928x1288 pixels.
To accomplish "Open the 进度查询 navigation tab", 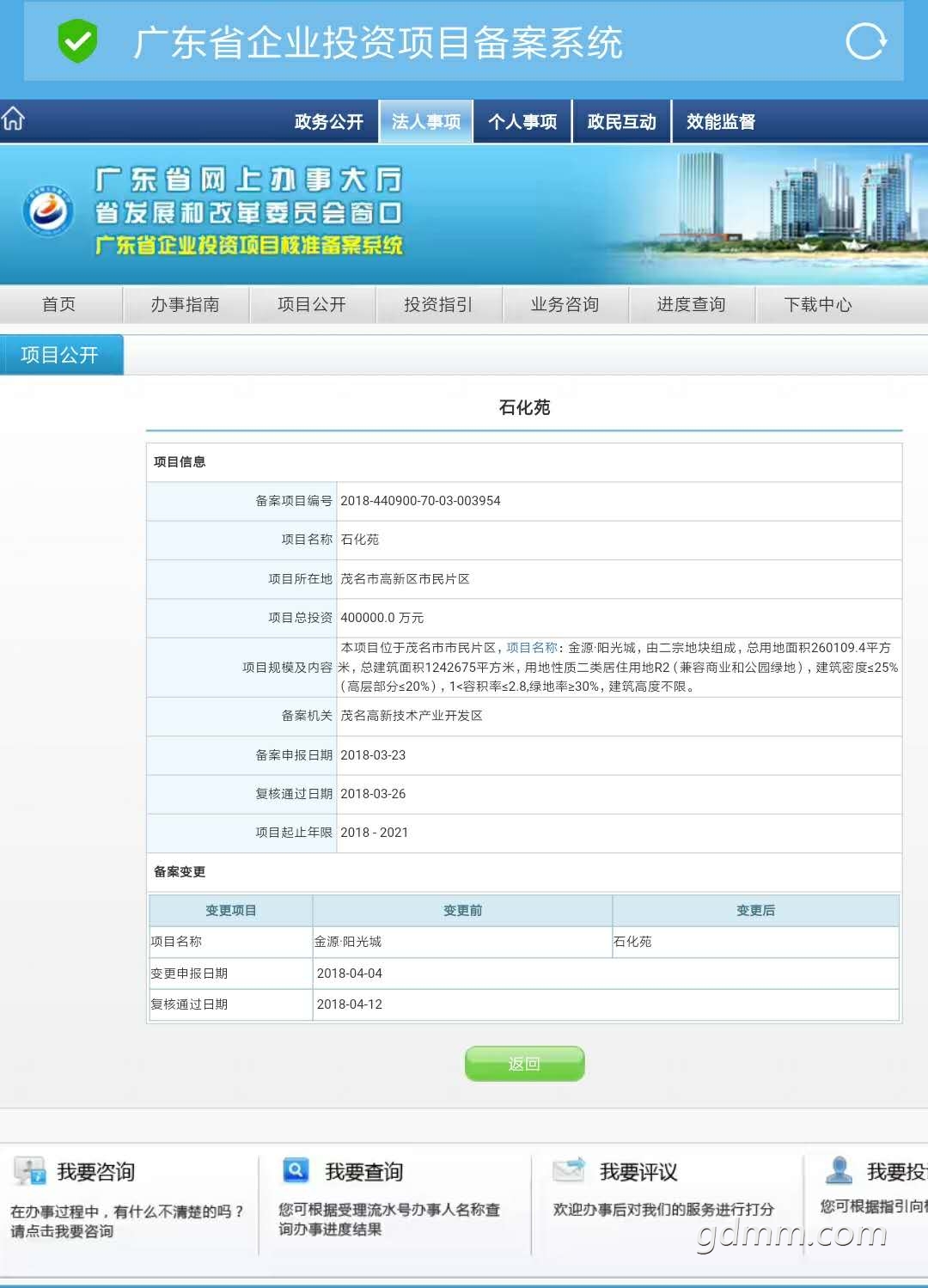I will 691,304.
